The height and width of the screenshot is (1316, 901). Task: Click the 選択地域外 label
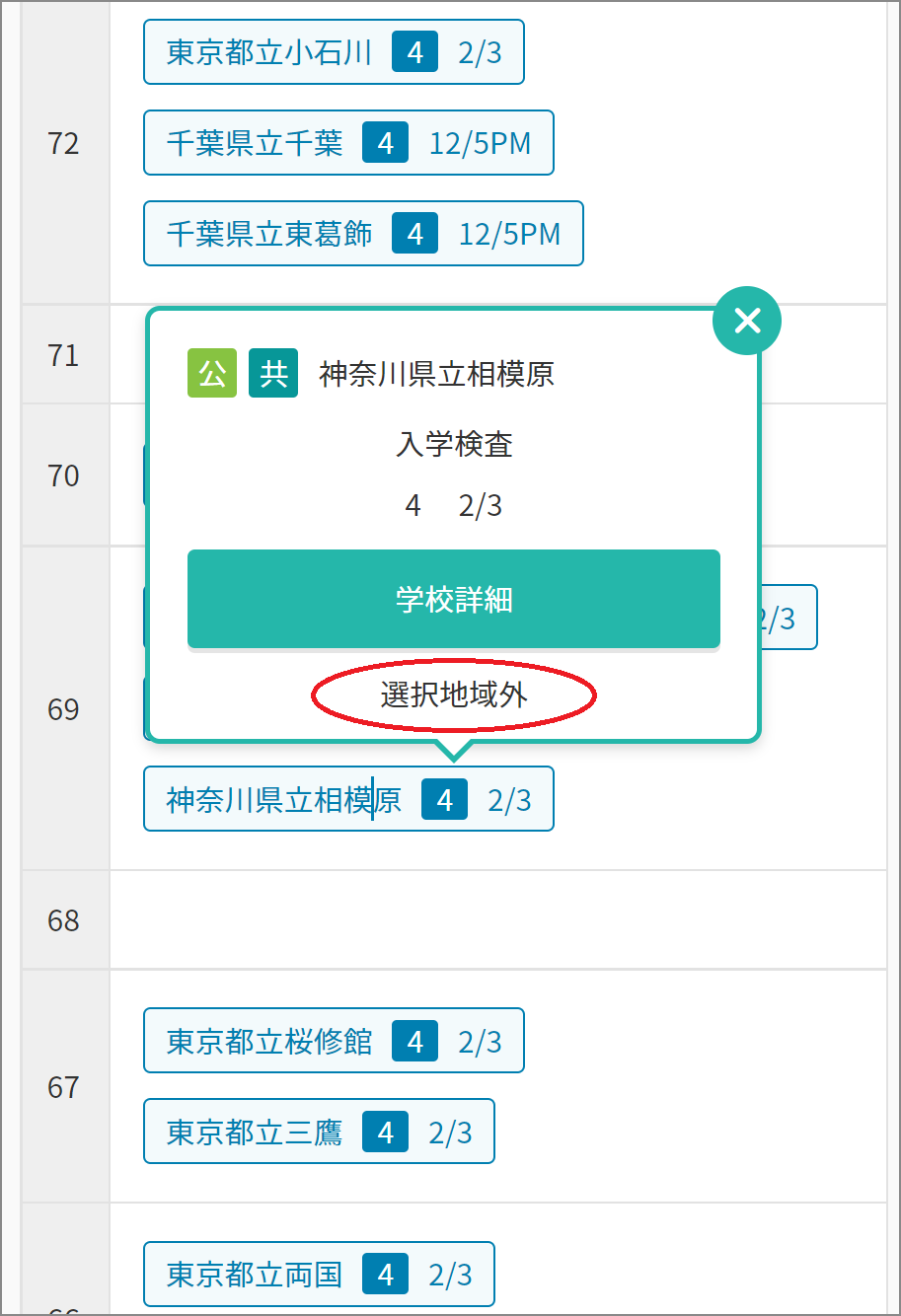pos(454,695)
